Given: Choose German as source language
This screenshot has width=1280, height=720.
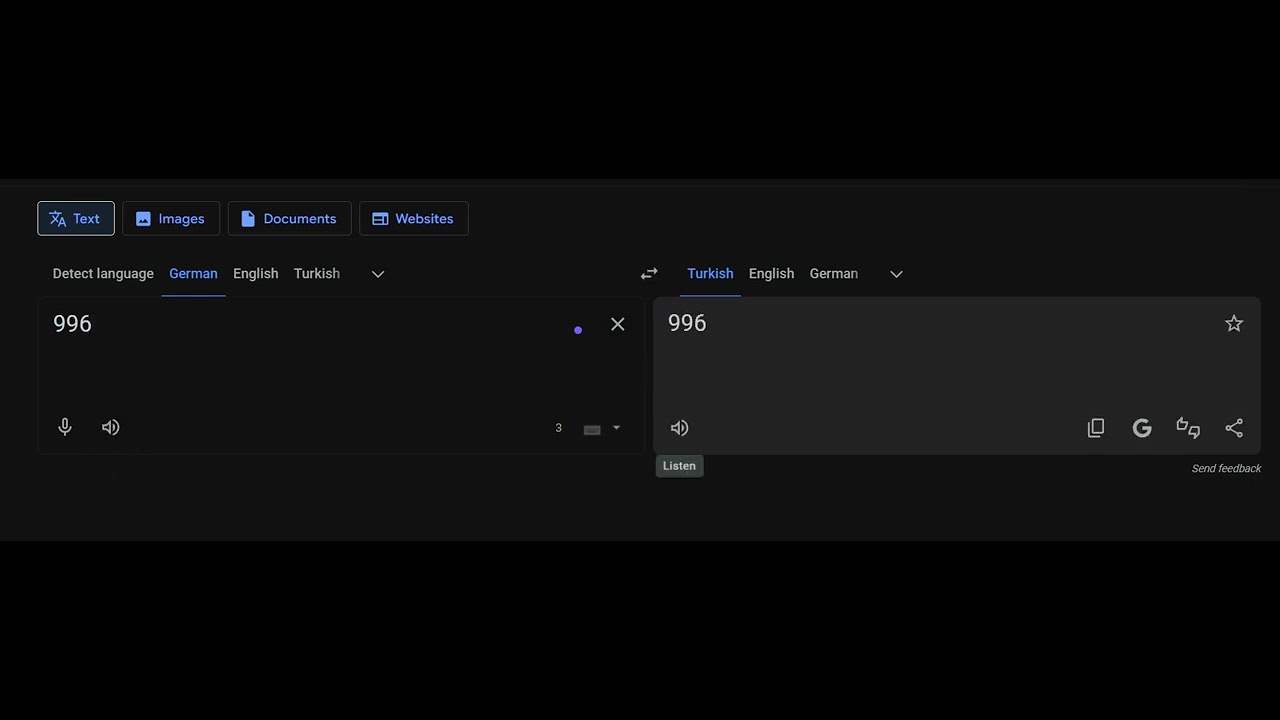Looking at the screenshot, I should [193, 274].
